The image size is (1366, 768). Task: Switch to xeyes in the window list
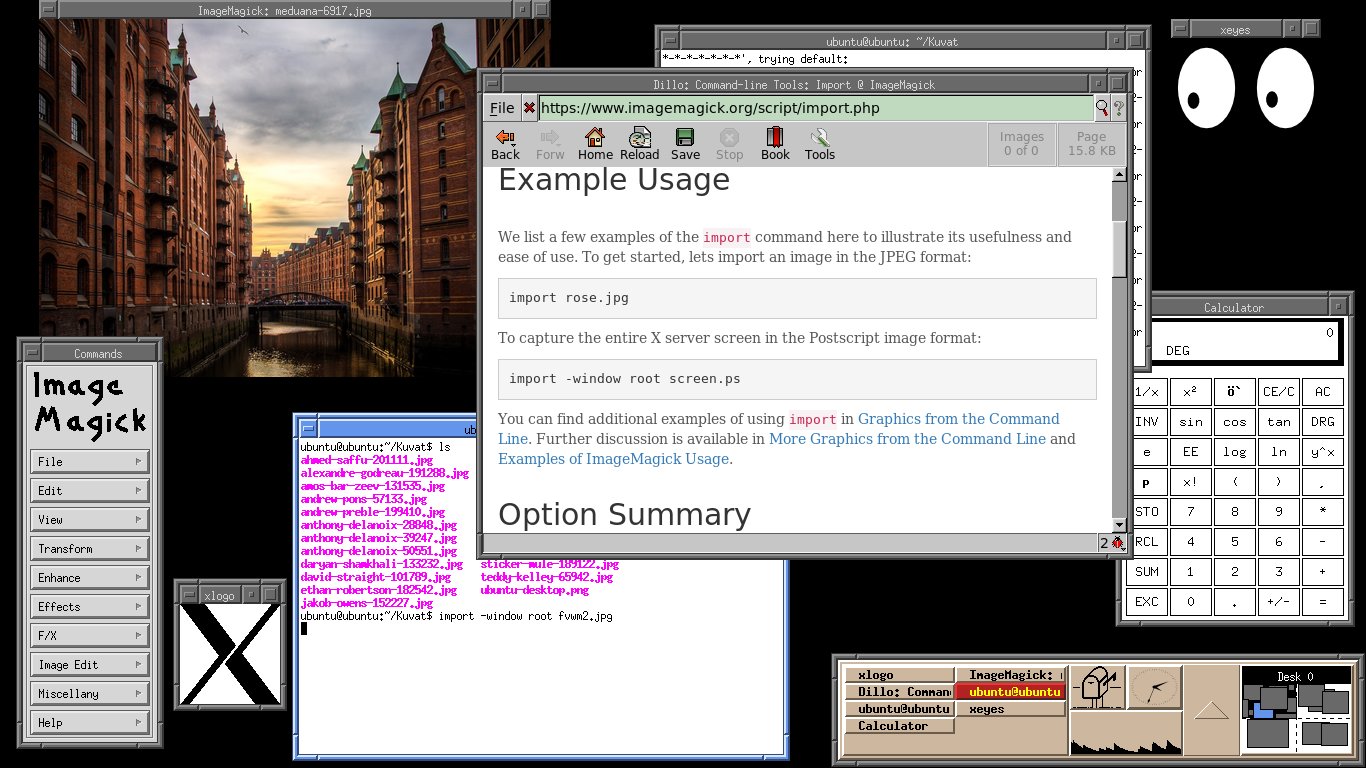1010,709
